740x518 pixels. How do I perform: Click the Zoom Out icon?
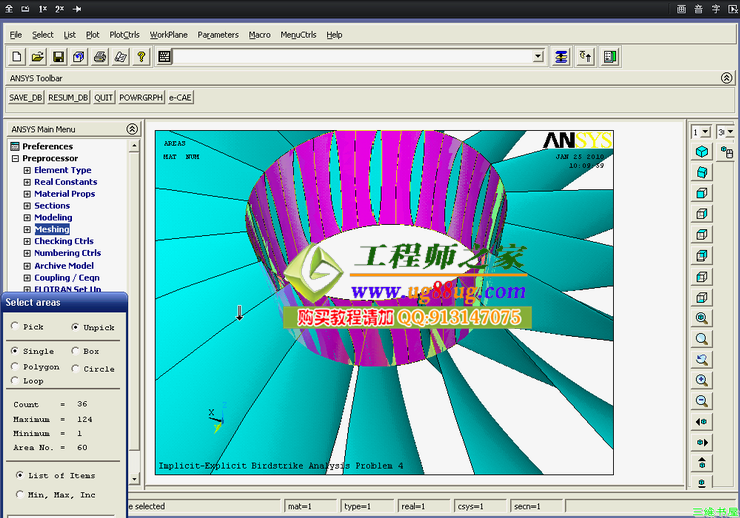point(702,401)
